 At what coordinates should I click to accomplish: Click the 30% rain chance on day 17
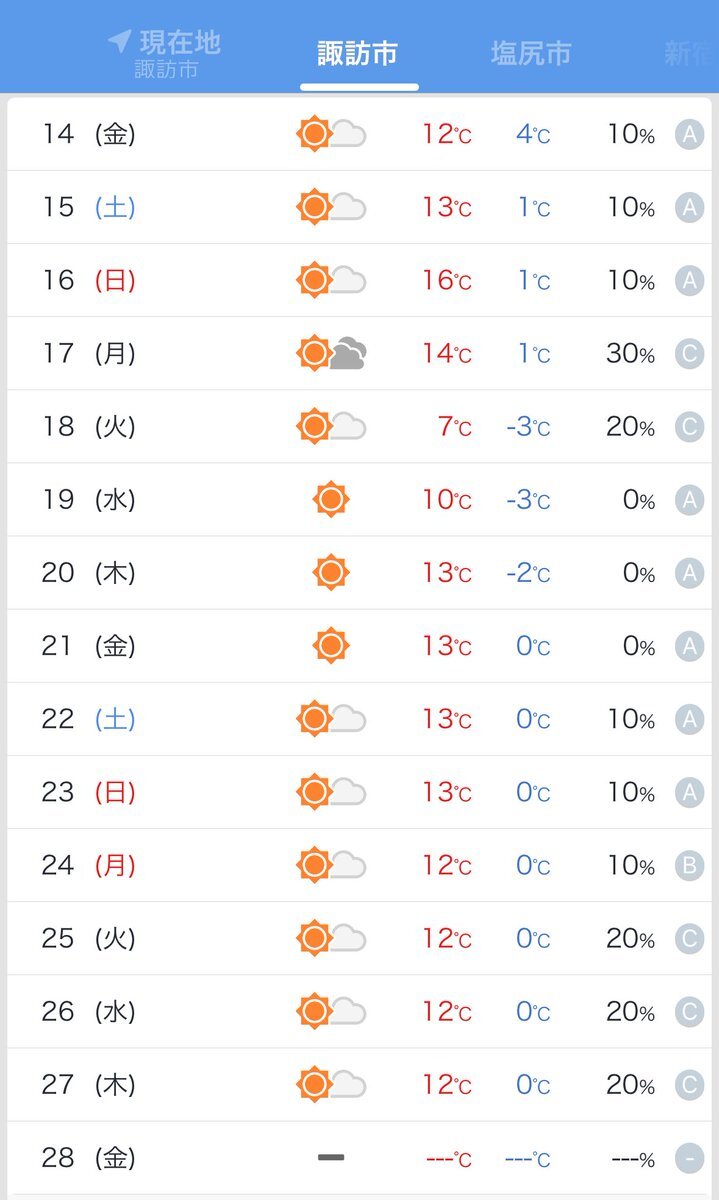click(630, 354)
